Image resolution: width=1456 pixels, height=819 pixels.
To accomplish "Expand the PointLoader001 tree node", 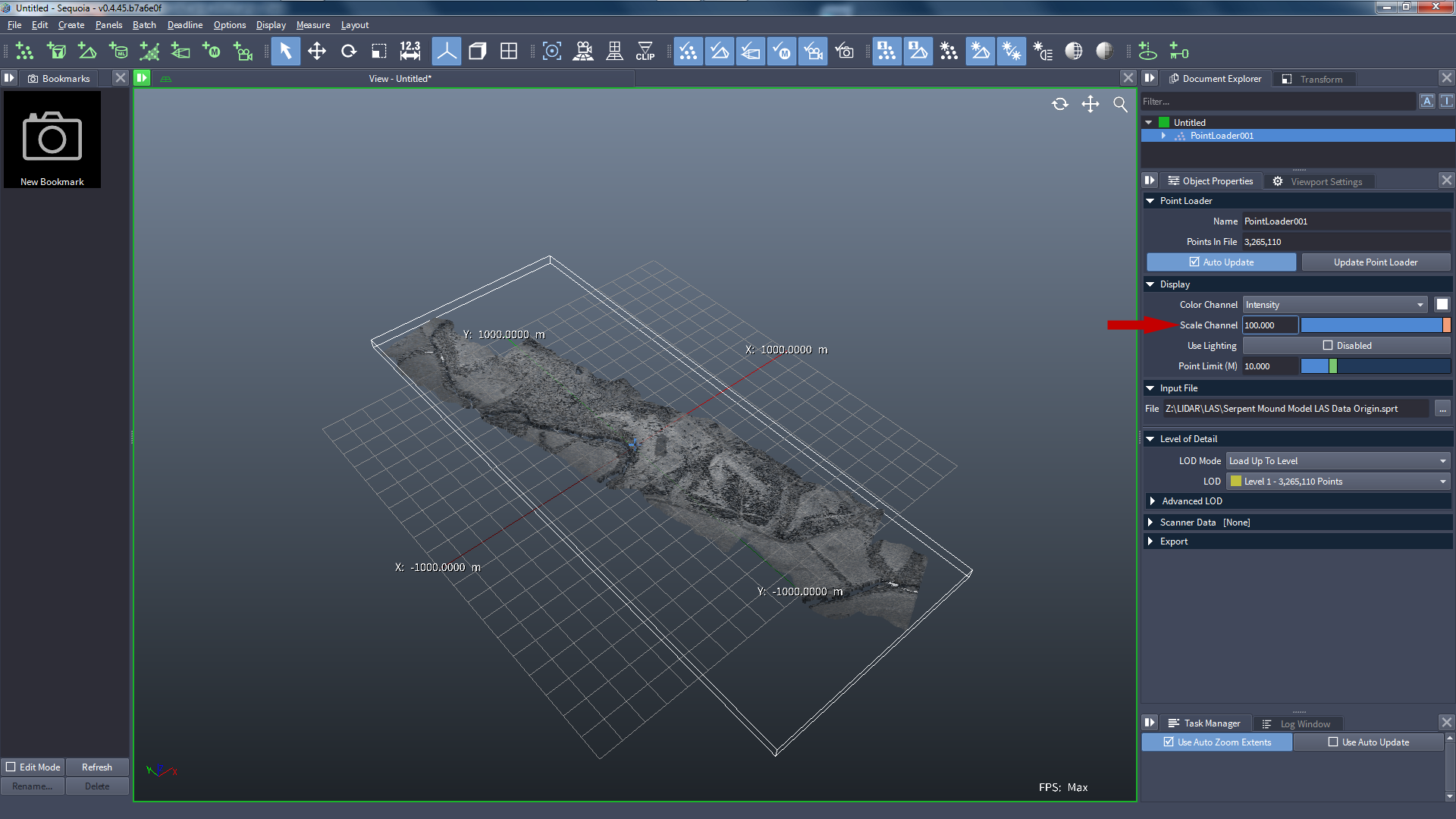I will tap(1163, 135).
